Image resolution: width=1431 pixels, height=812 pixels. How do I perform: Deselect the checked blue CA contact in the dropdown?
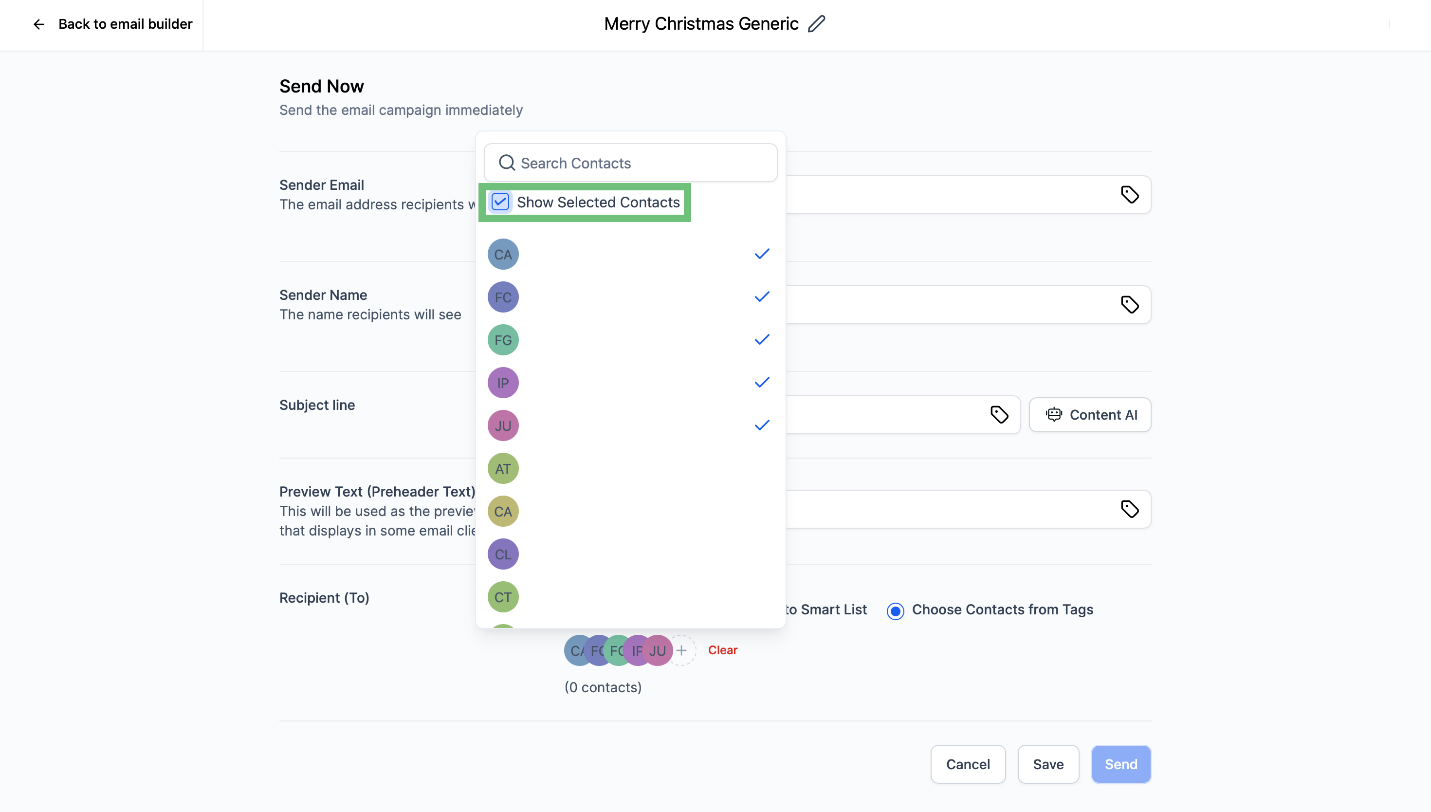point(630,254)
